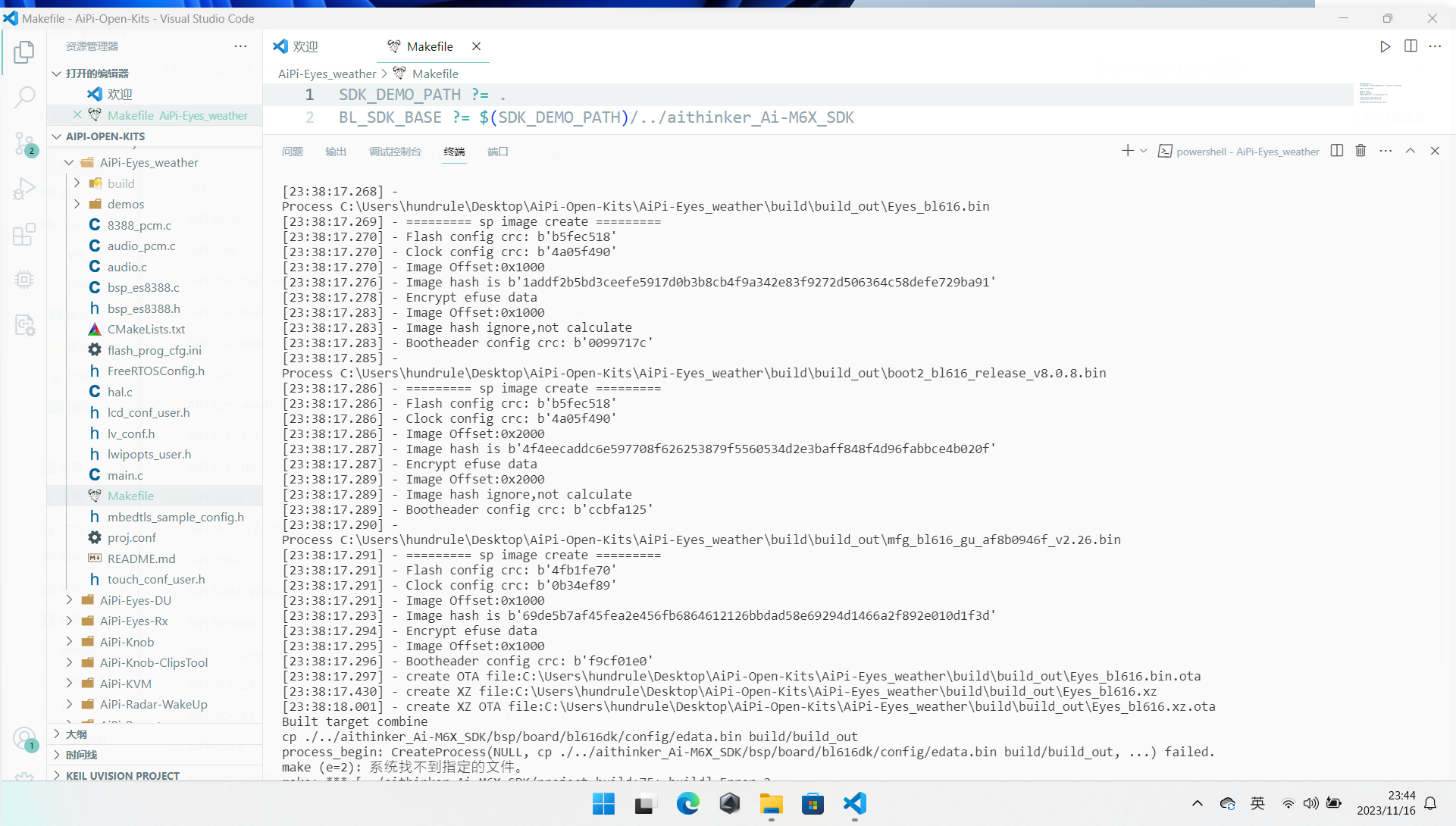This screenshot has width=1456, height=826.
Task: Create a new terminal with plus icon
Action: tap(1127, 151)
